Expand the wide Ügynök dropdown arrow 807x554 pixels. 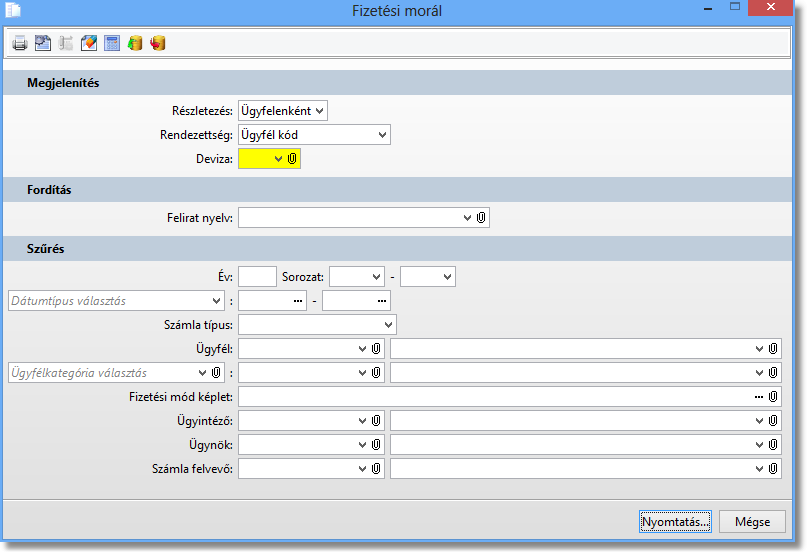759,445
